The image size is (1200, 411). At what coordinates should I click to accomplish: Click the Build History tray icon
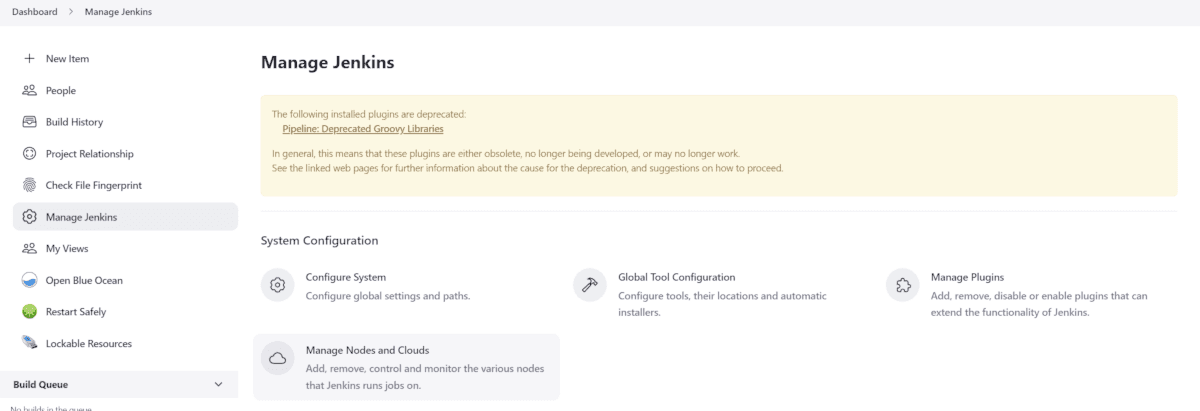pyautogui.click(x=29, y=122)
